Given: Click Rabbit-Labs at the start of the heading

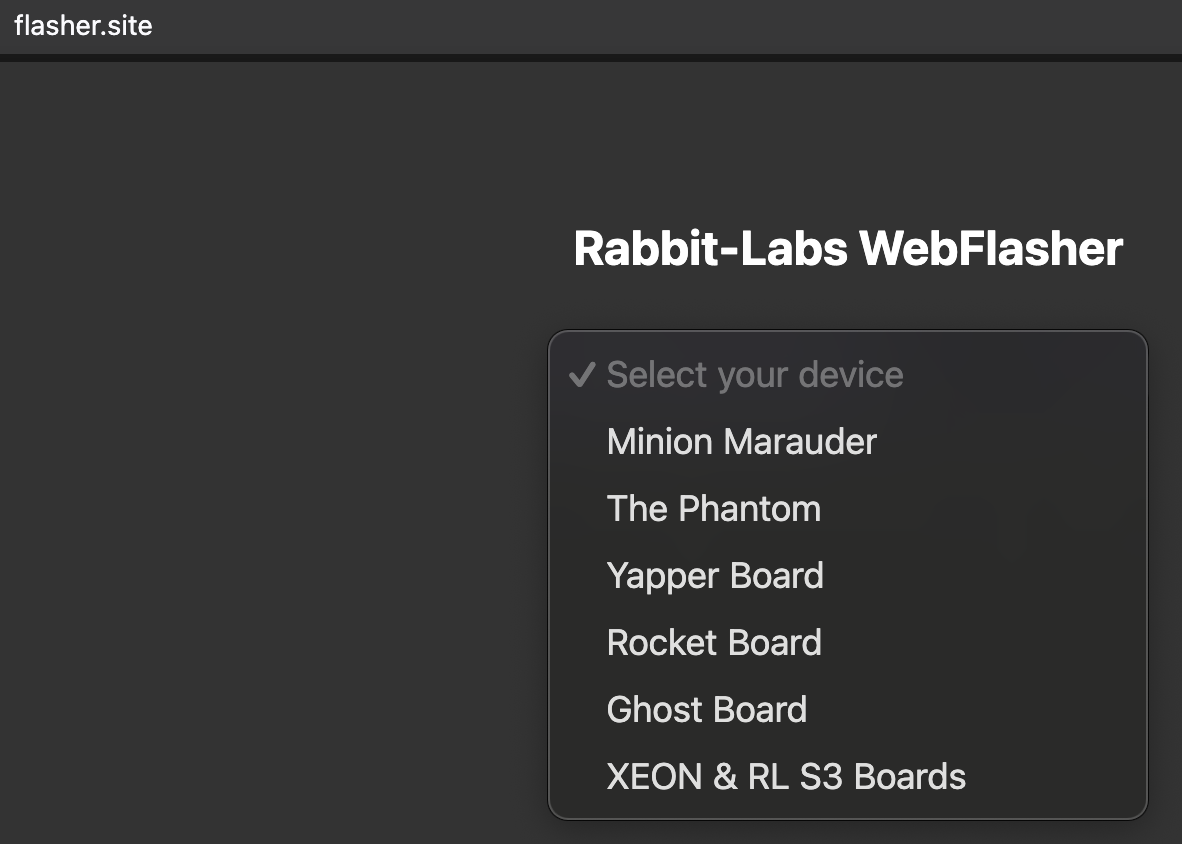Looking at the screenshot, I should [x=711, y=248].
